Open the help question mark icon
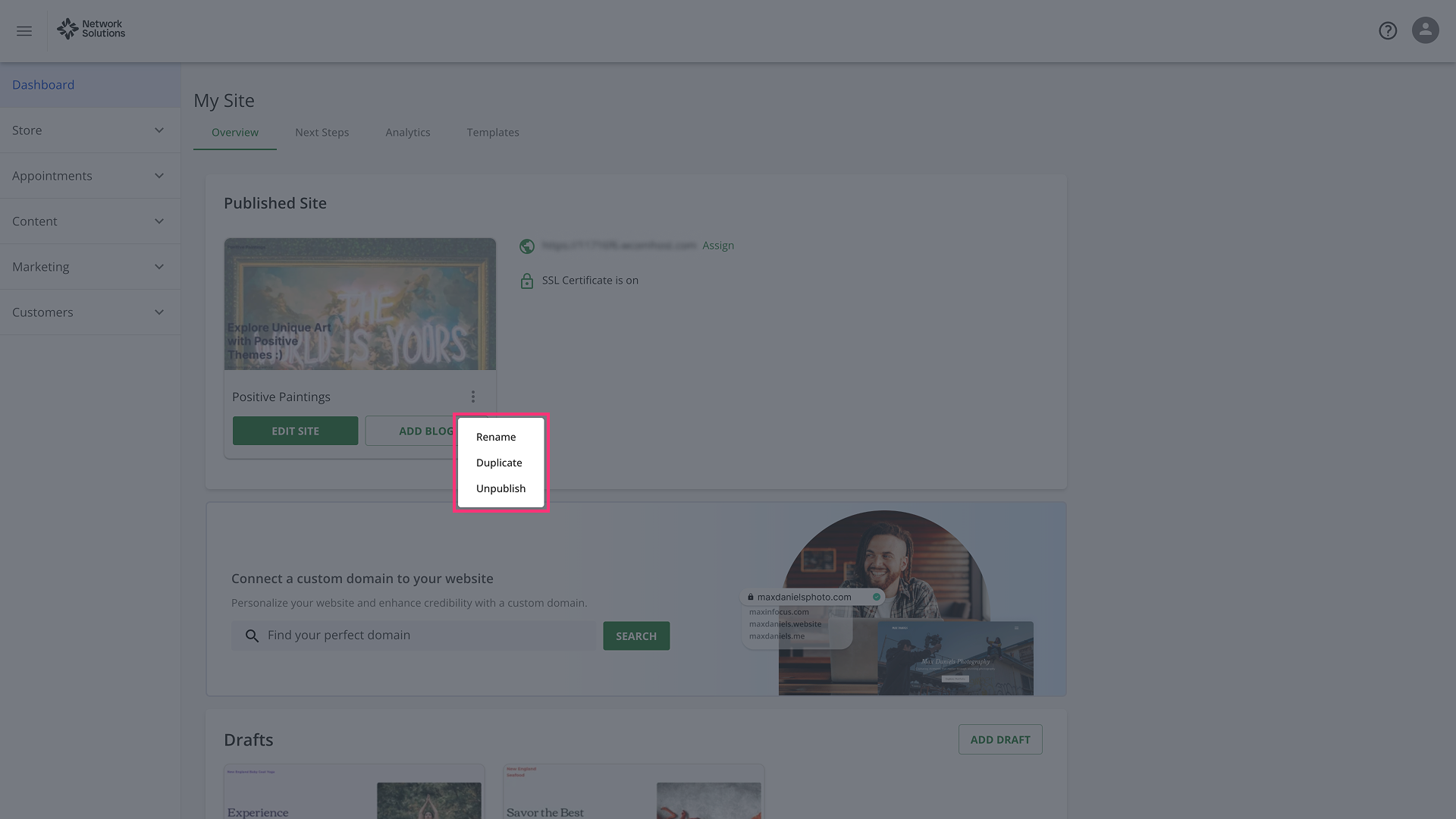Screen dimensions: 1456x819 [x=1388, y=31]
